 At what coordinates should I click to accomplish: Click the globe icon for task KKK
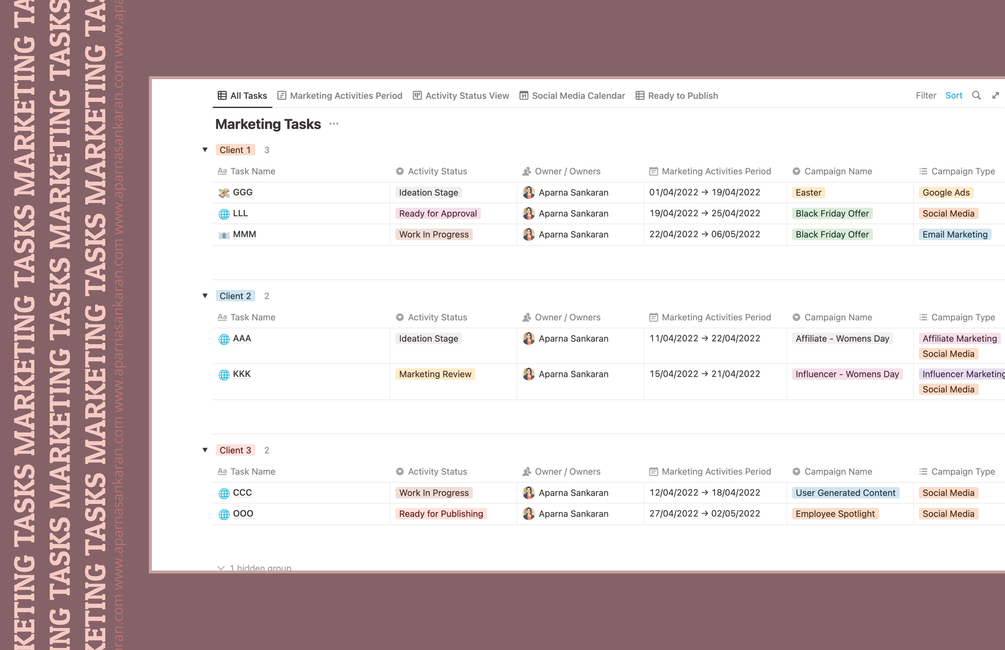click(224, 375)
